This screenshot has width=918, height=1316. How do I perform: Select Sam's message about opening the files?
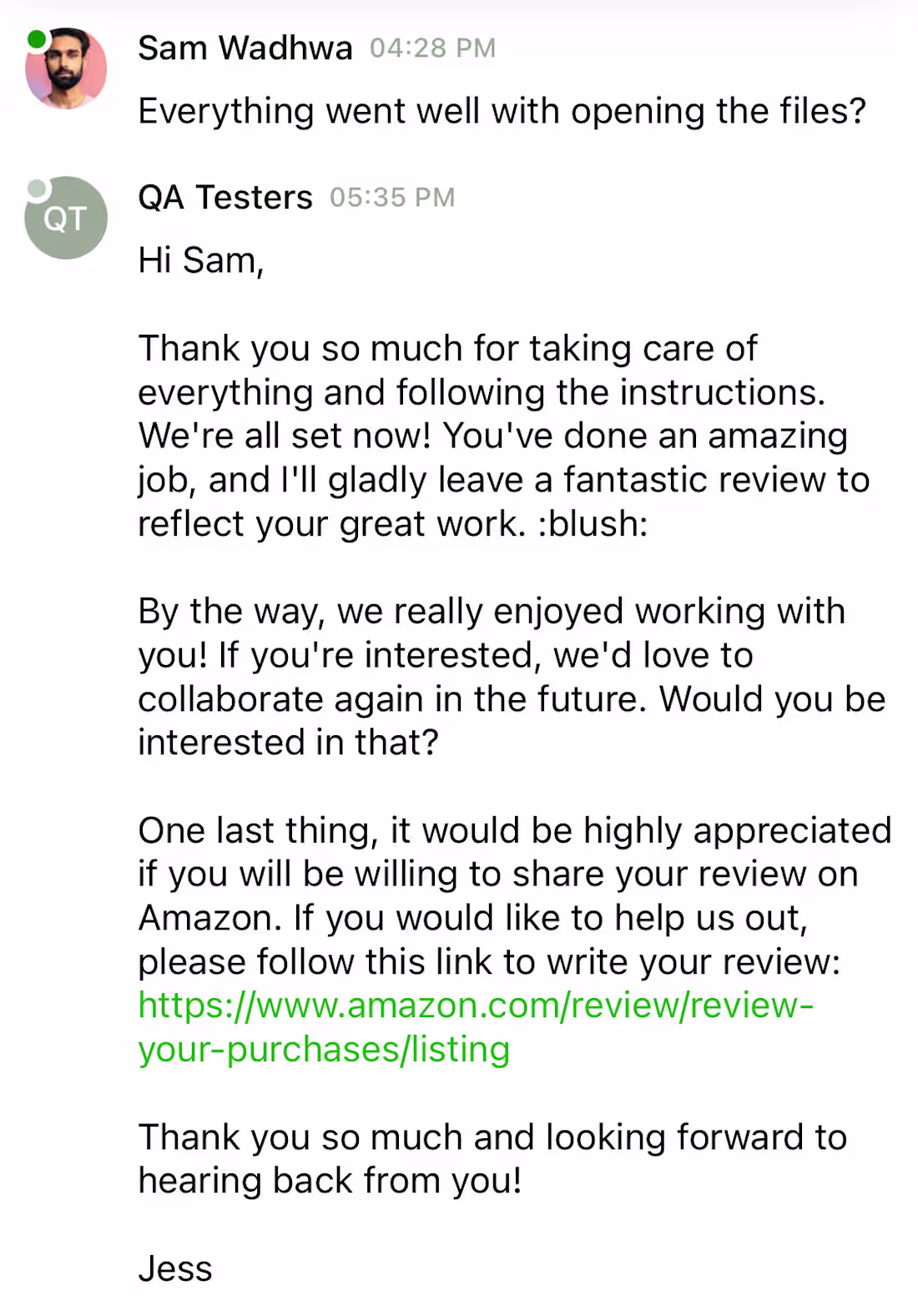pos(502,111)
